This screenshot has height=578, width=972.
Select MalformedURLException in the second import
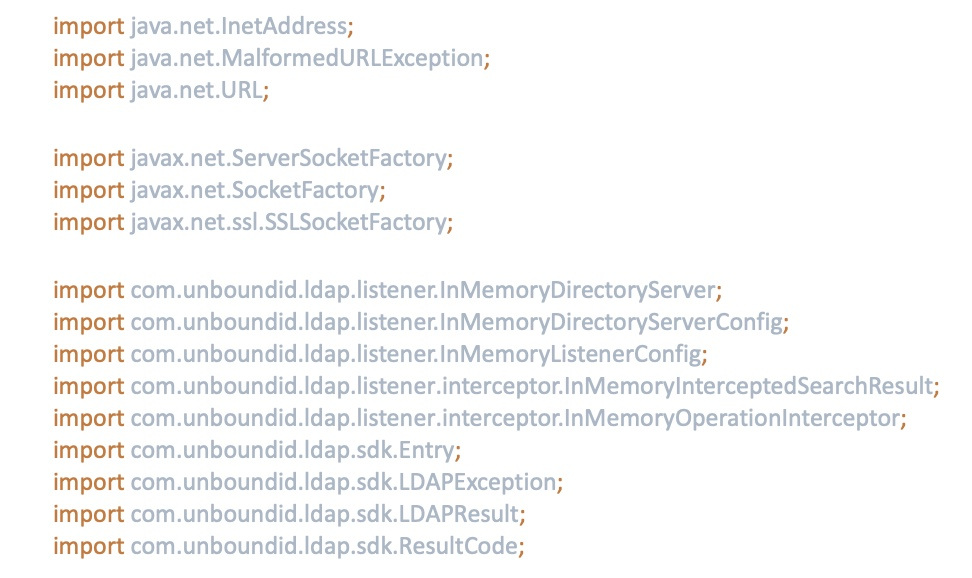[x=371, y=58]
